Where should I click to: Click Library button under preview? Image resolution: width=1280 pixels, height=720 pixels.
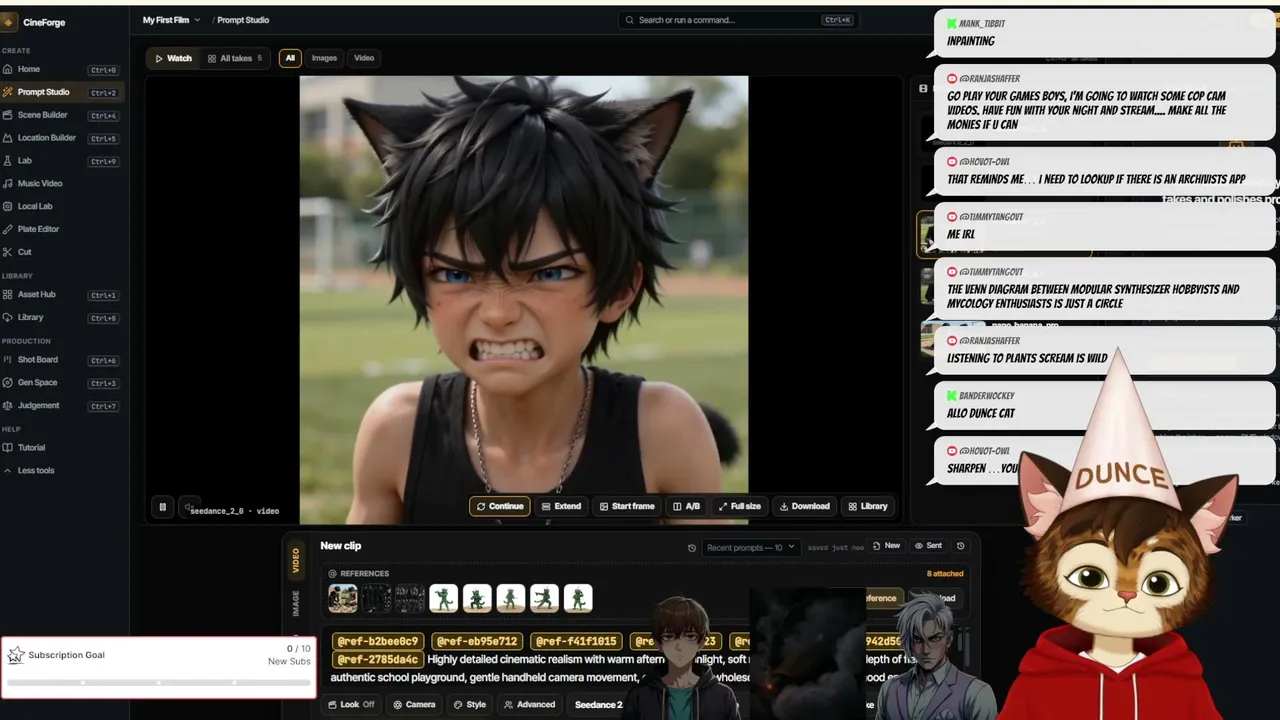[867, 506]
